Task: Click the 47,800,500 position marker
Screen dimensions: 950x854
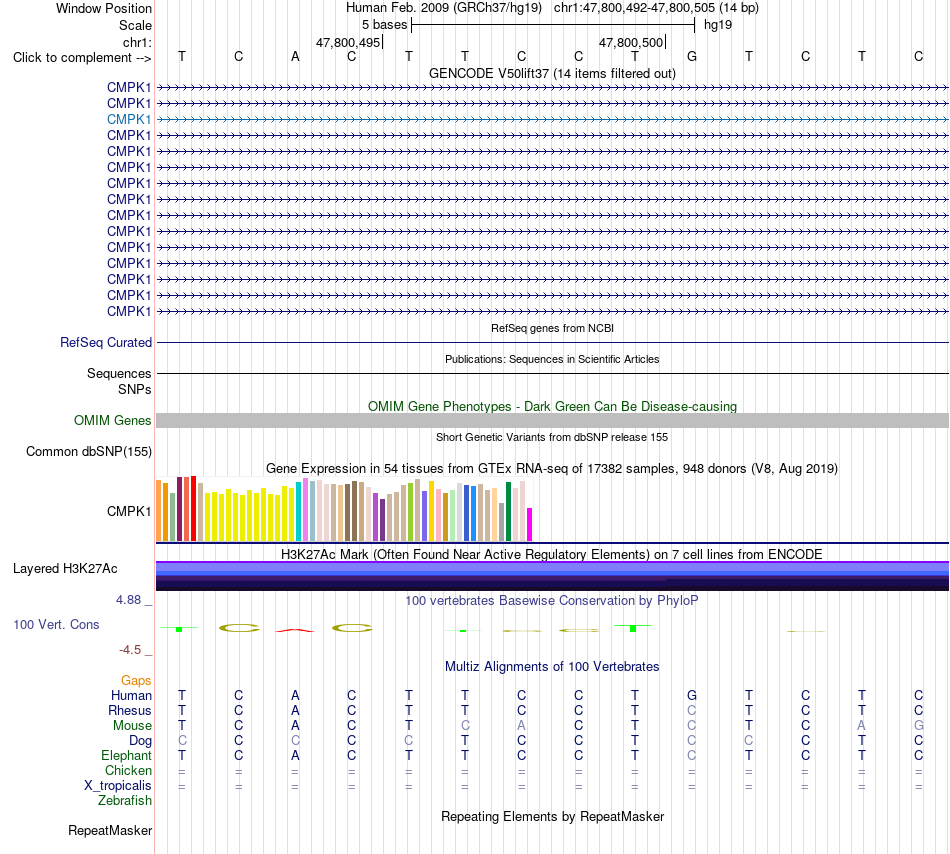Action: (631, 42)
